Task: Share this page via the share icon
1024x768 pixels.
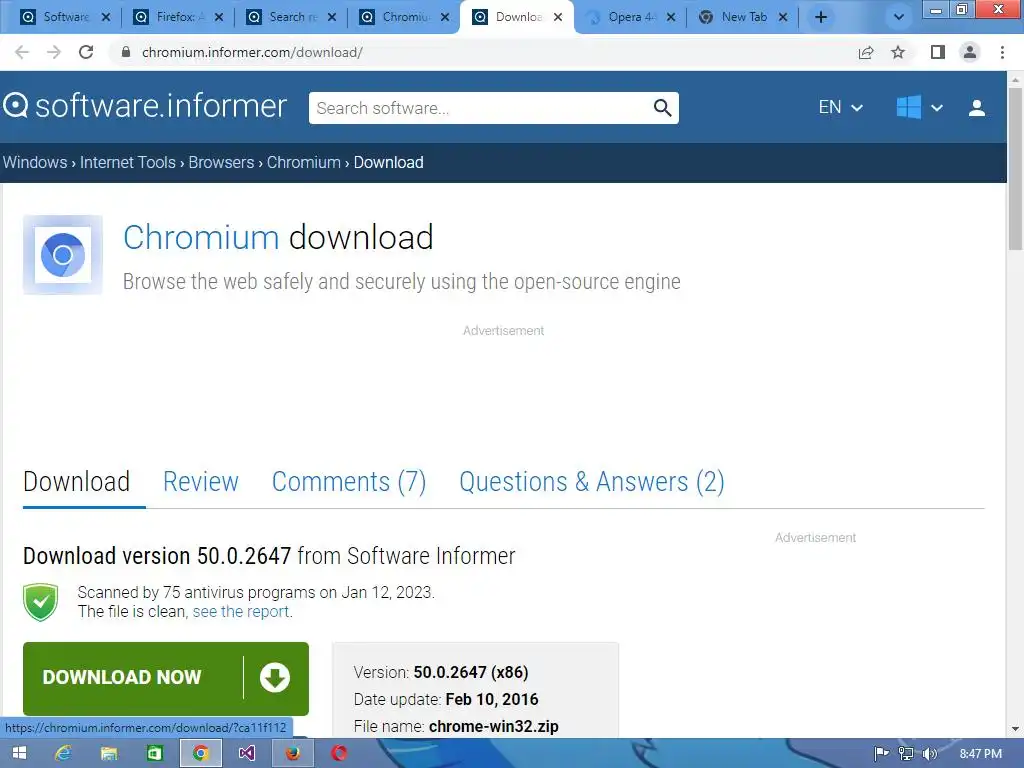Action: click(866, 52)
